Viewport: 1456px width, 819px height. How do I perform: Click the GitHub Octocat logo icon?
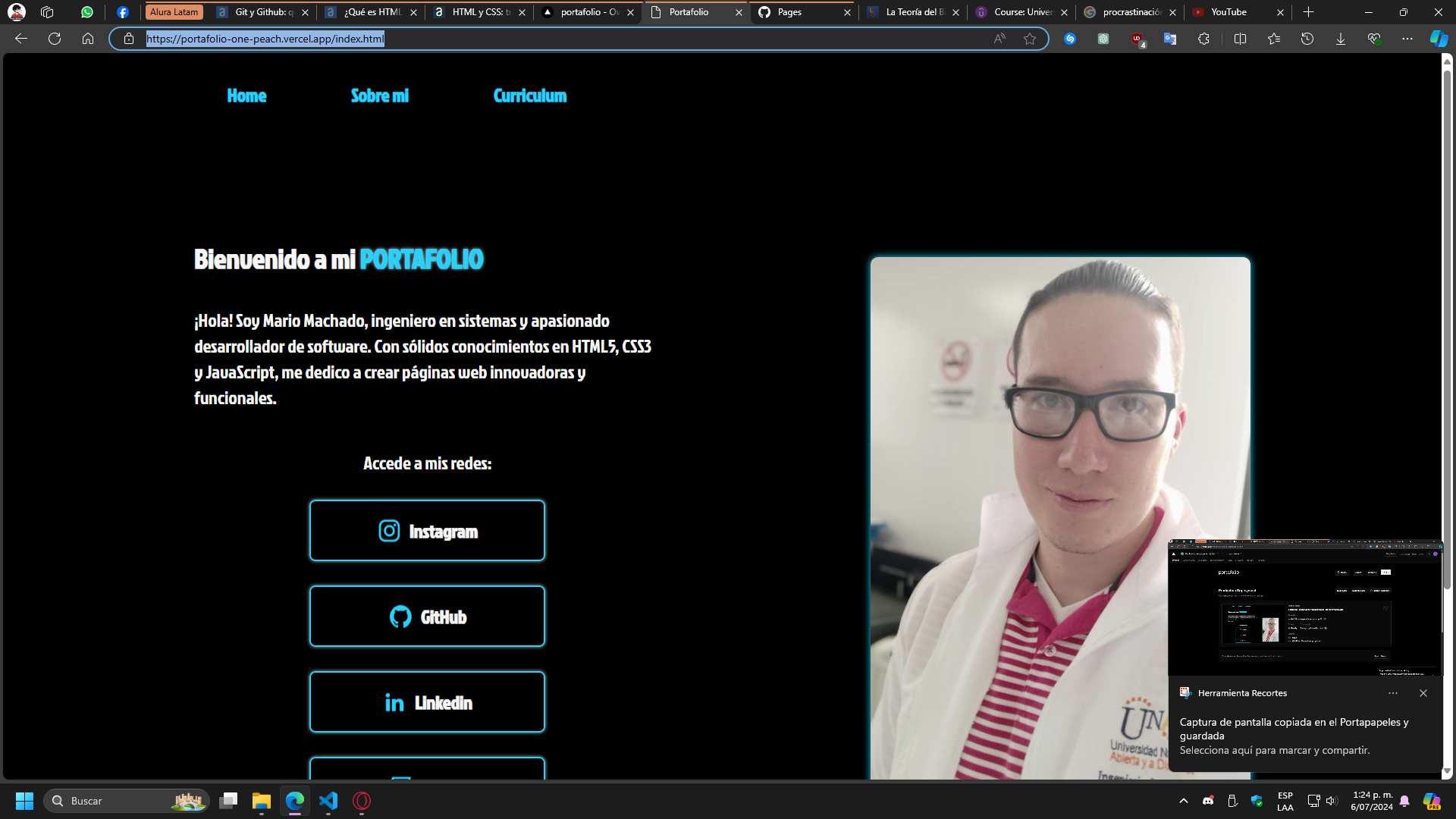pos(400,617)
